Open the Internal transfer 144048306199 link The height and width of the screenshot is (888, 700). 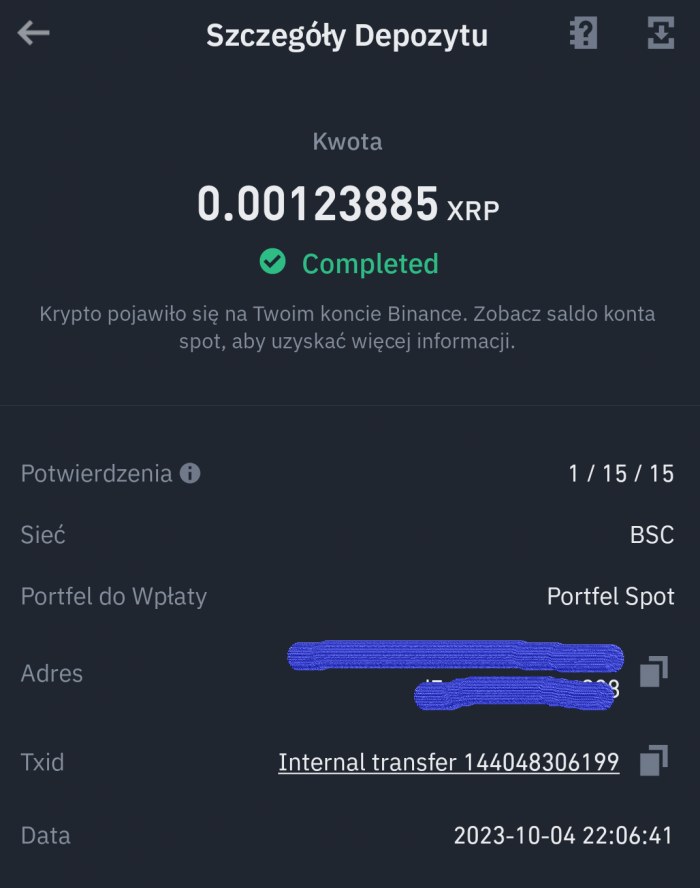(450, 762)
